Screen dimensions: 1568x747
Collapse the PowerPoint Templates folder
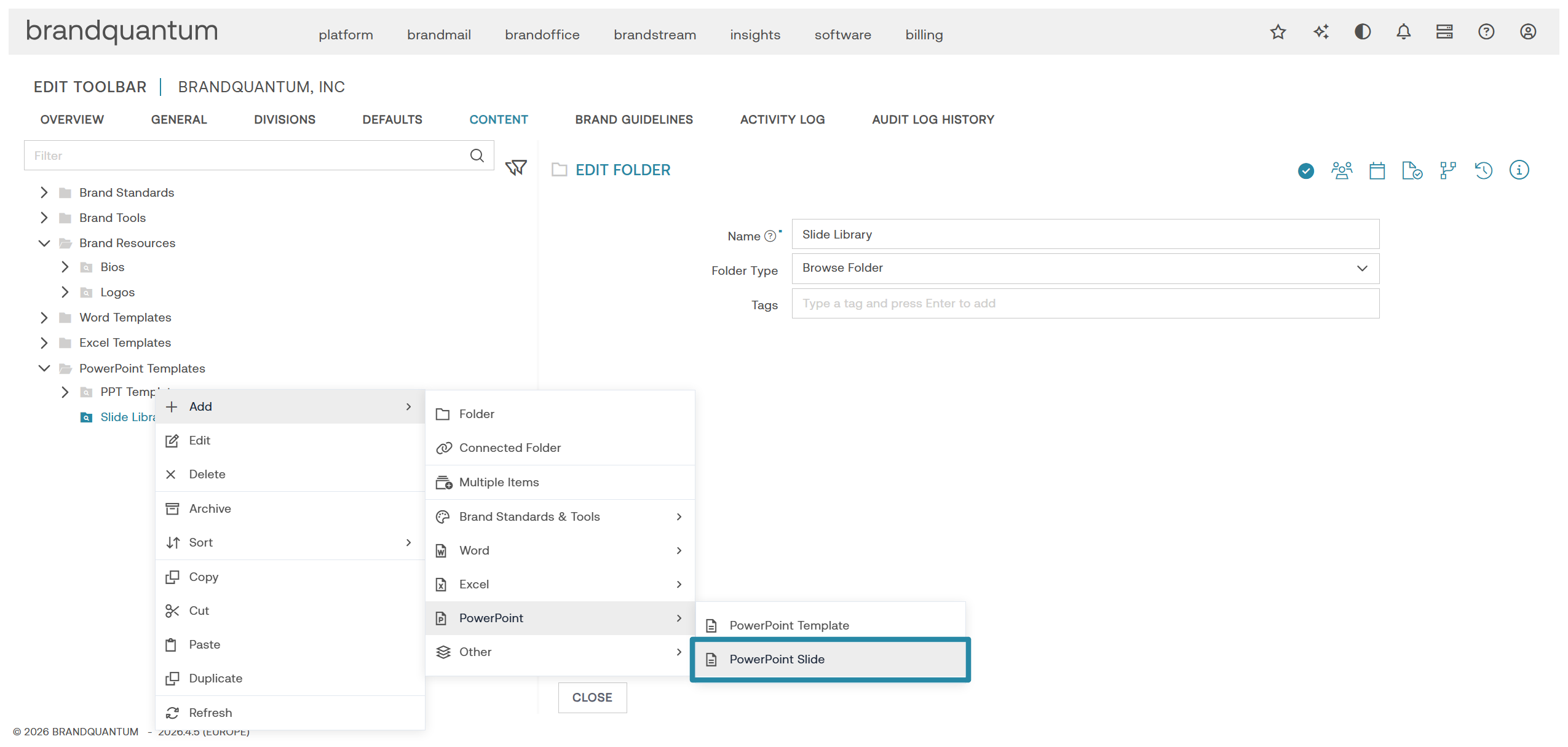[x=44, y=368]
